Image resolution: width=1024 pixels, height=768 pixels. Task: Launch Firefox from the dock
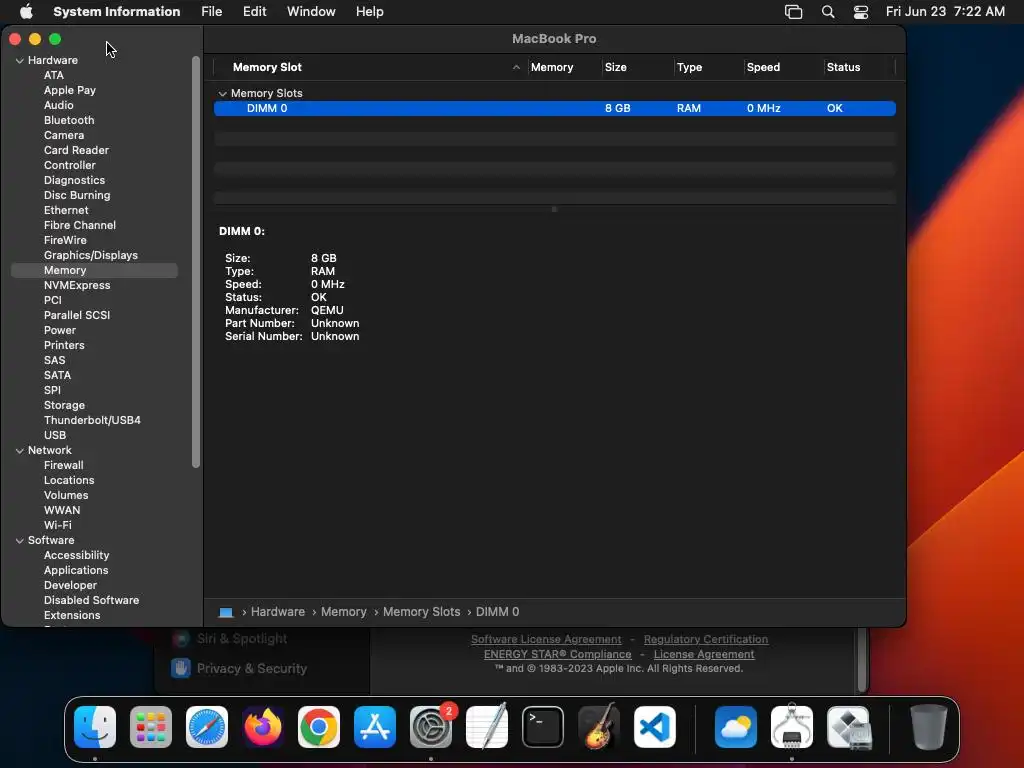click(x=263, y=727)
